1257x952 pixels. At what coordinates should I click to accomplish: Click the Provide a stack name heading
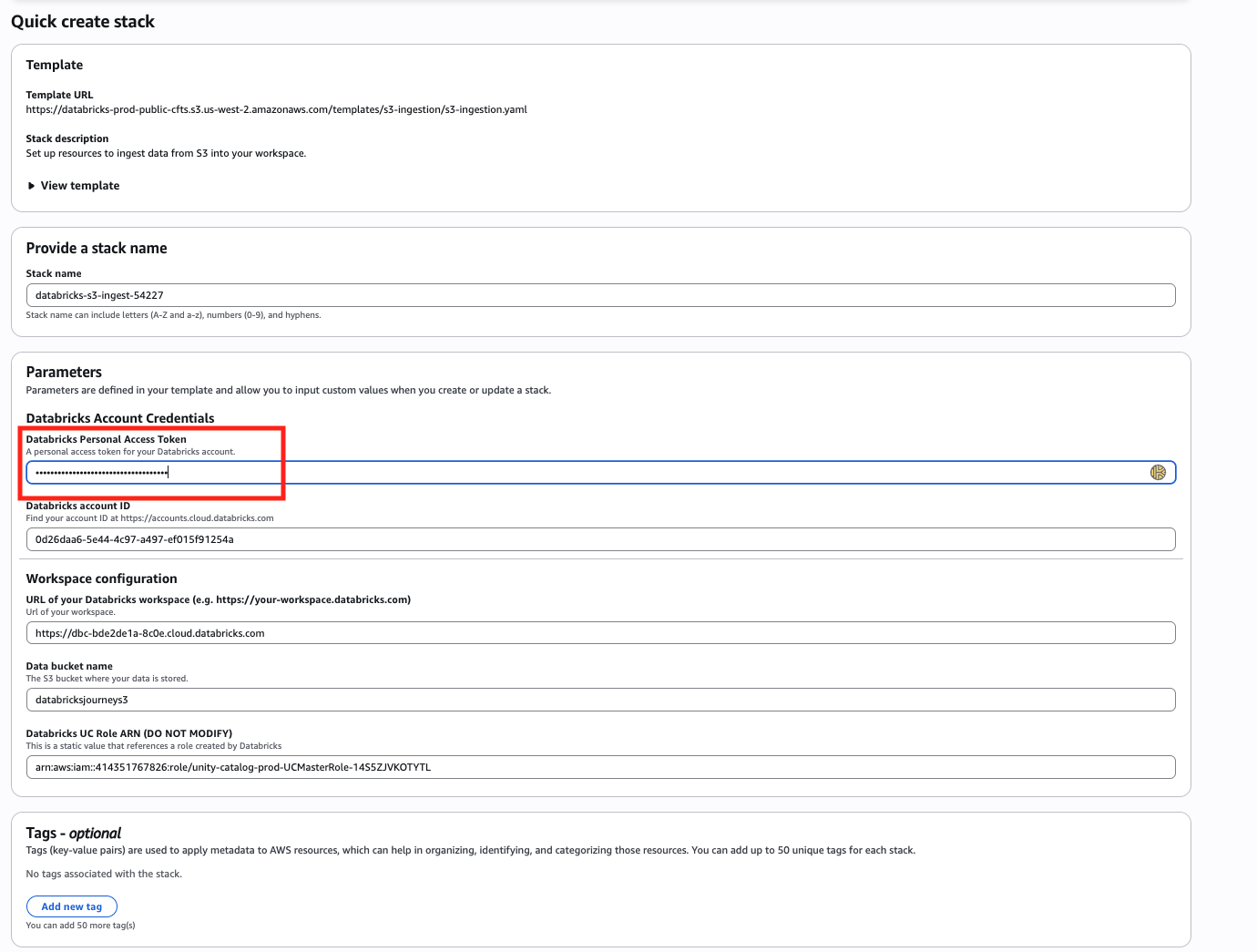coord(97,248)
